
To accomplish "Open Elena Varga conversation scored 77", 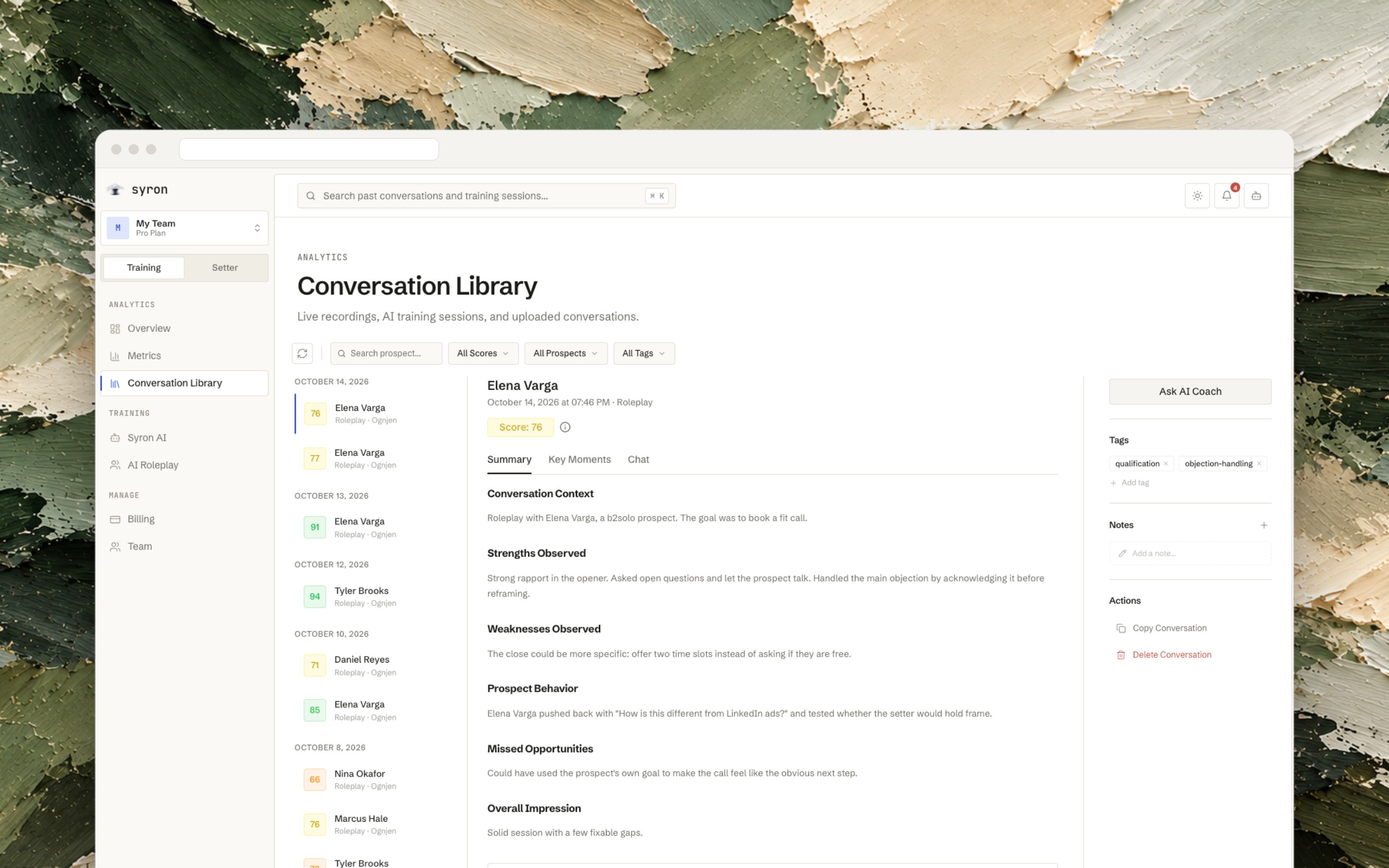I will tap(377, 458).
